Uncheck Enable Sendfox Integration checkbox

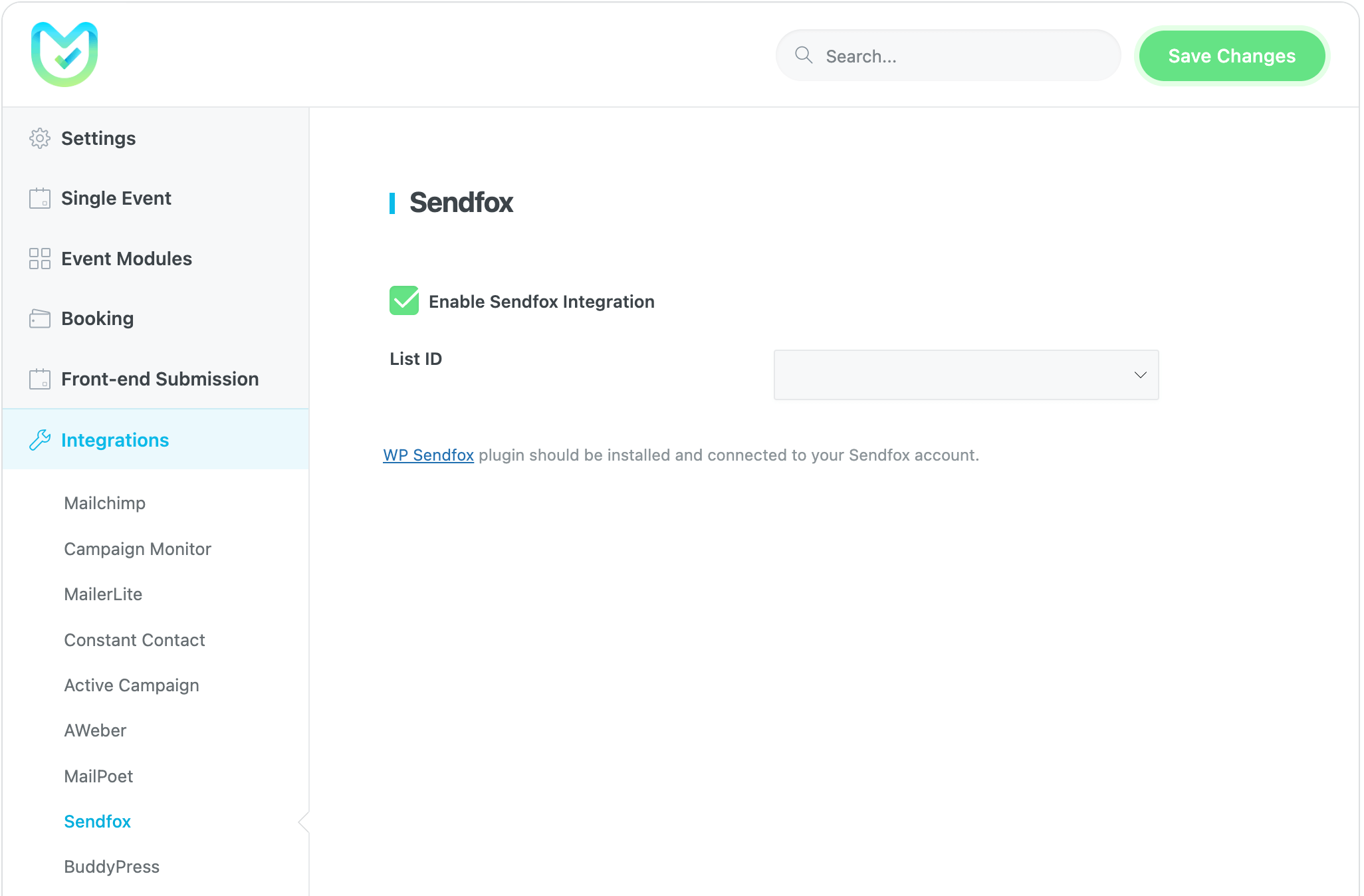[x=404, y=300]
